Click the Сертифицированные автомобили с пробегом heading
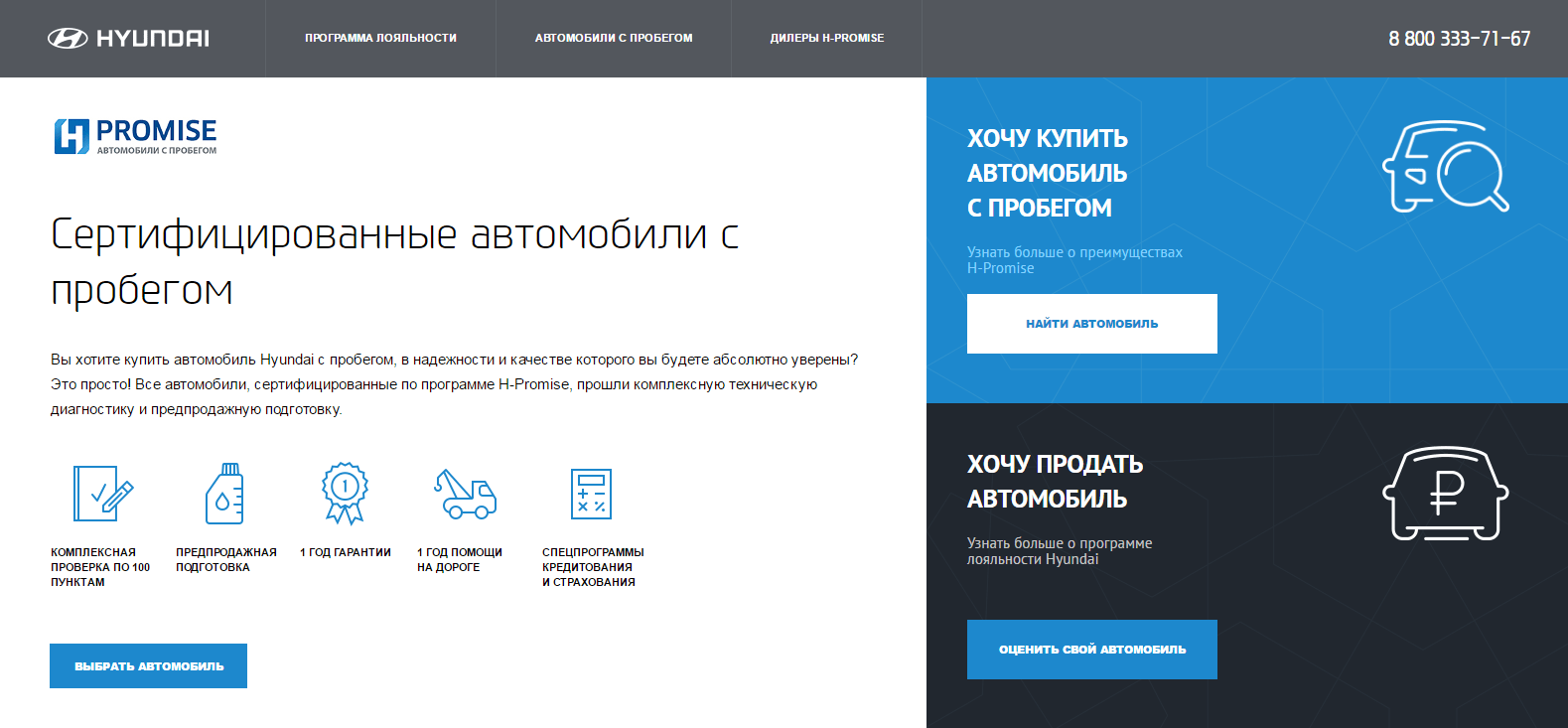 (395, 262)
